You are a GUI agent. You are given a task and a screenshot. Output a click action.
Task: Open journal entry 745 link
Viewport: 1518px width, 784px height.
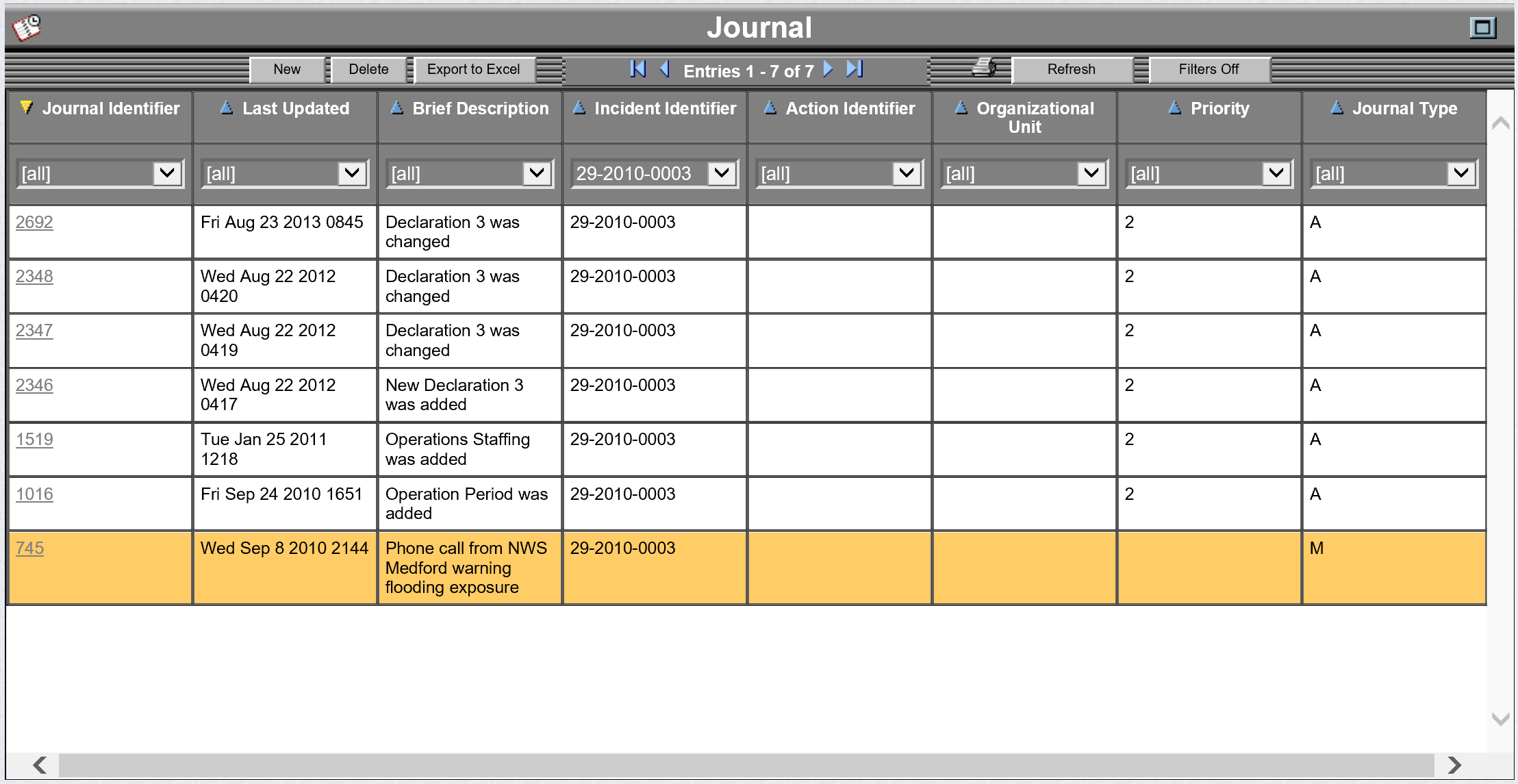coord(29,548)
